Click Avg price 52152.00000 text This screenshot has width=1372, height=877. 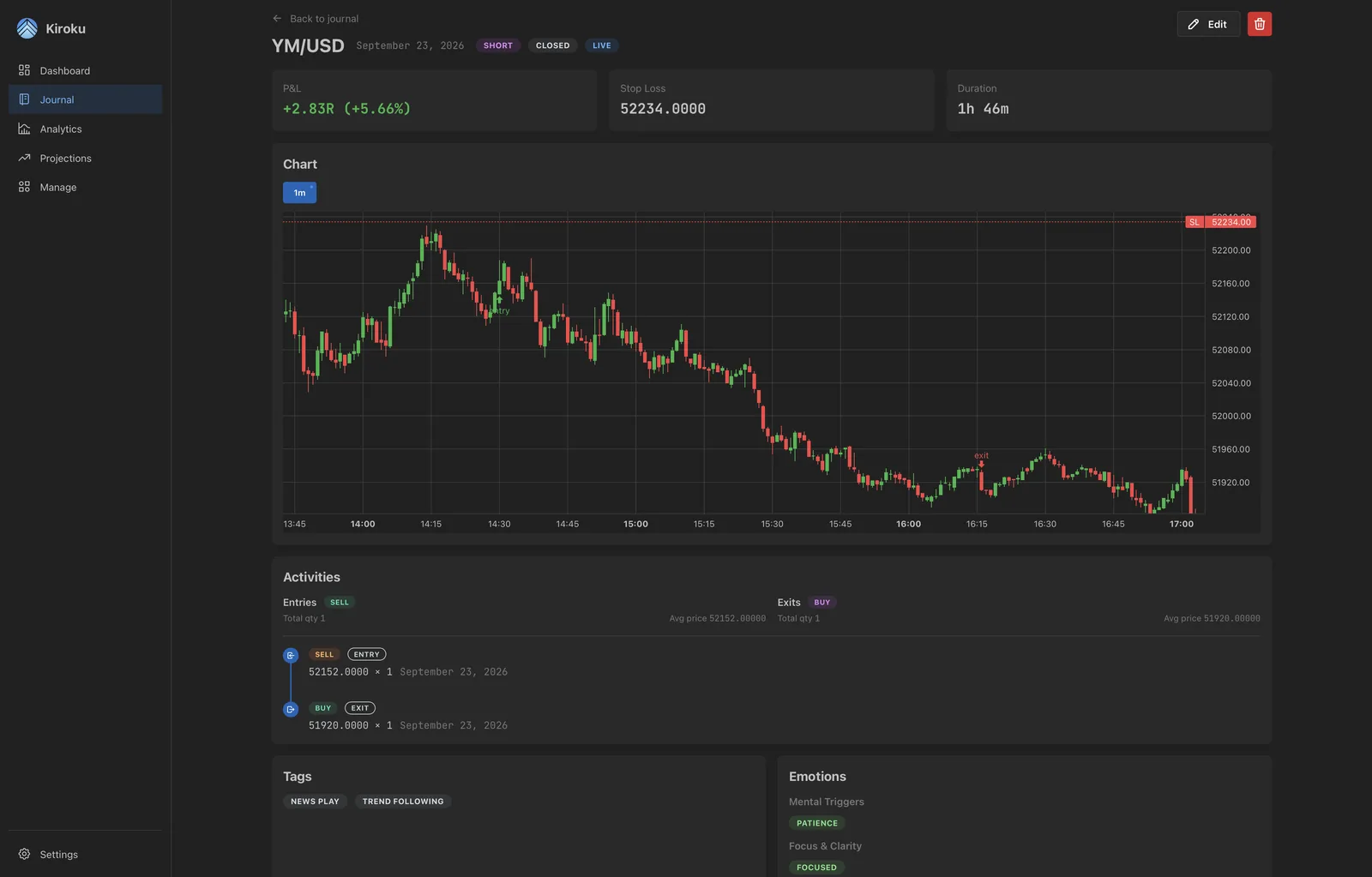click(717, 618)
